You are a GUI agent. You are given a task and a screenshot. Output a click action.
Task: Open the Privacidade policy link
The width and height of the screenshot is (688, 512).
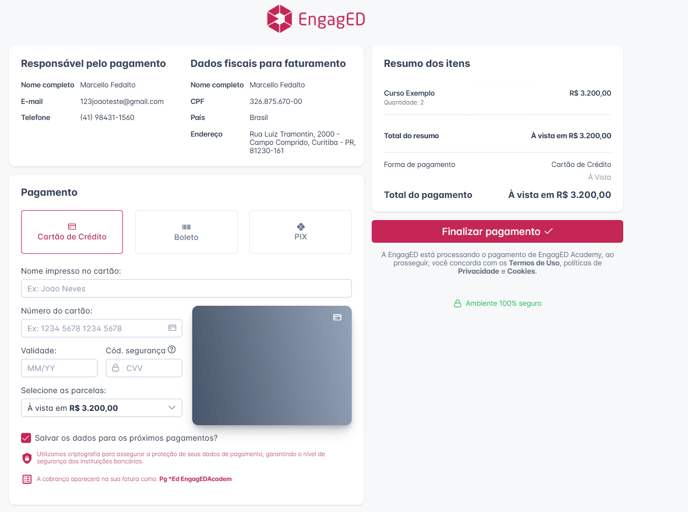point(481,271)
